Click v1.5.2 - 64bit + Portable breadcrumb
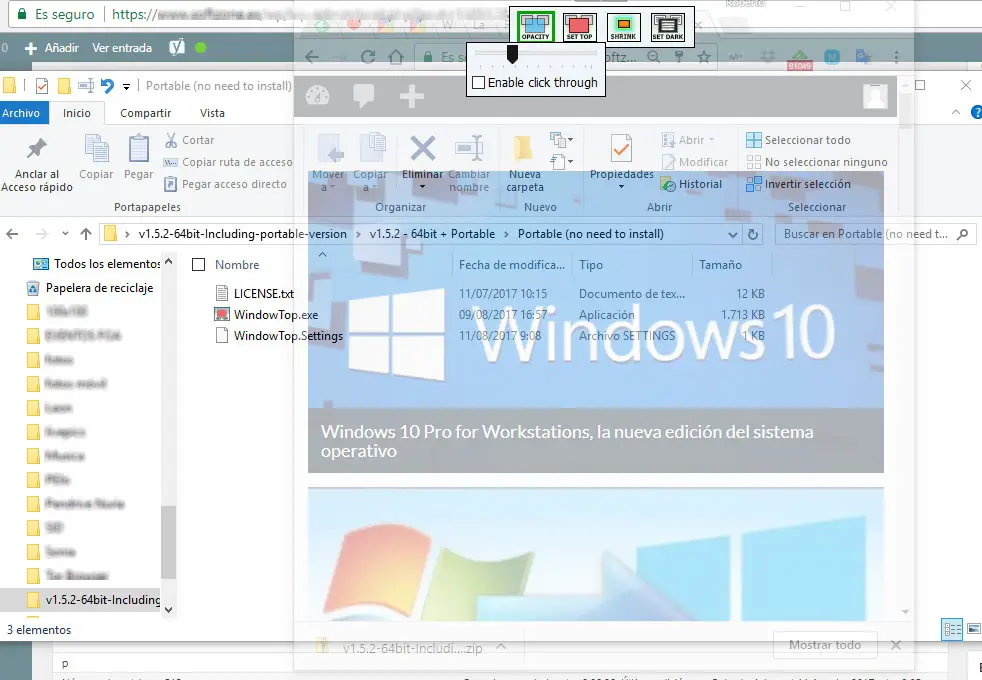Screen dimensions: 982x680 coord(432,234)
